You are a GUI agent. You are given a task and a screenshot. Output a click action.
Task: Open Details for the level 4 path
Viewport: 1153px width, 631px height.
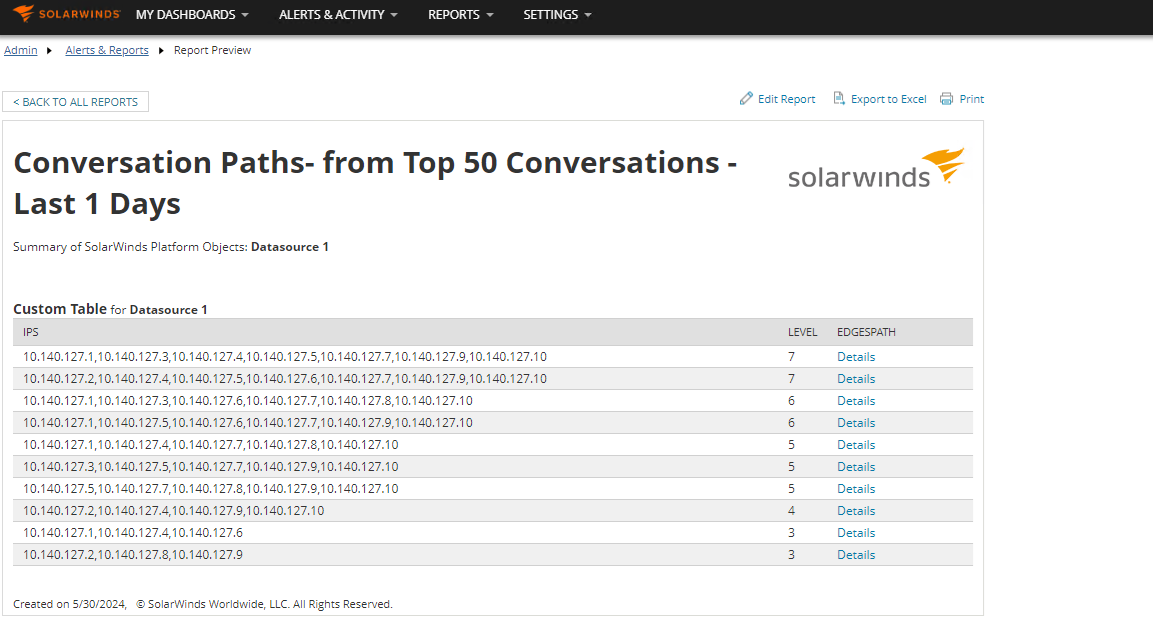(x=856, y=511)
